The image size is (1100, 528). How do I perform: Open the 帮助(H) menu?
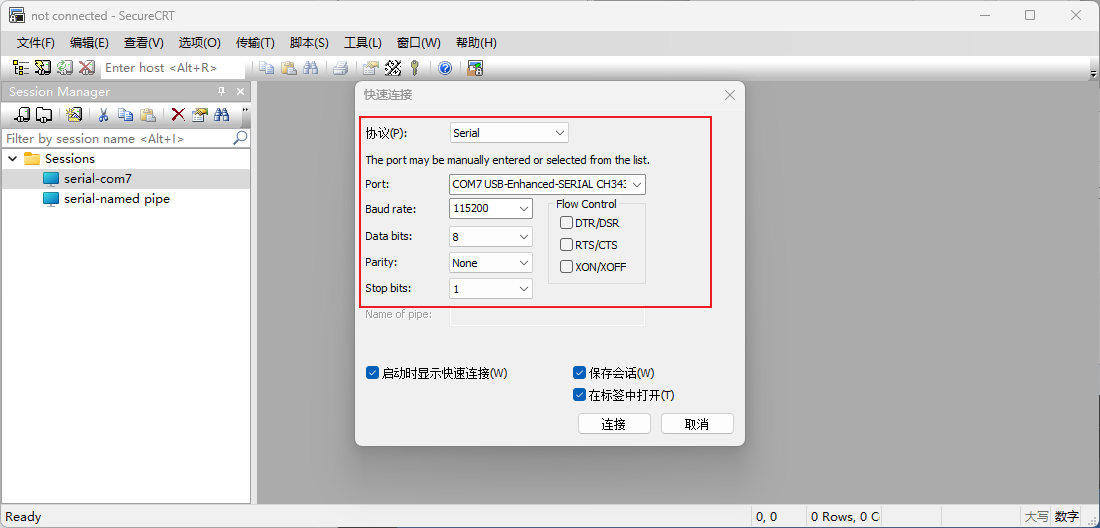pyautogui.click(x=476, y=43)
